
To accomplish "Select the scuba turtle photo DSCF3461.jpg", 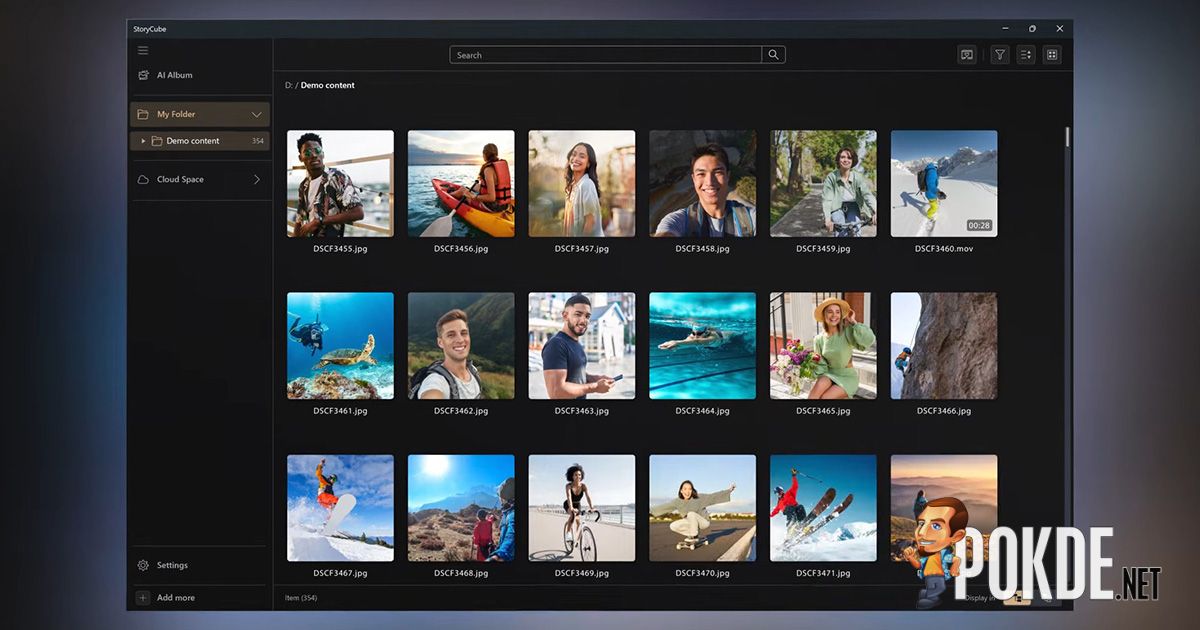I will 340,346.
